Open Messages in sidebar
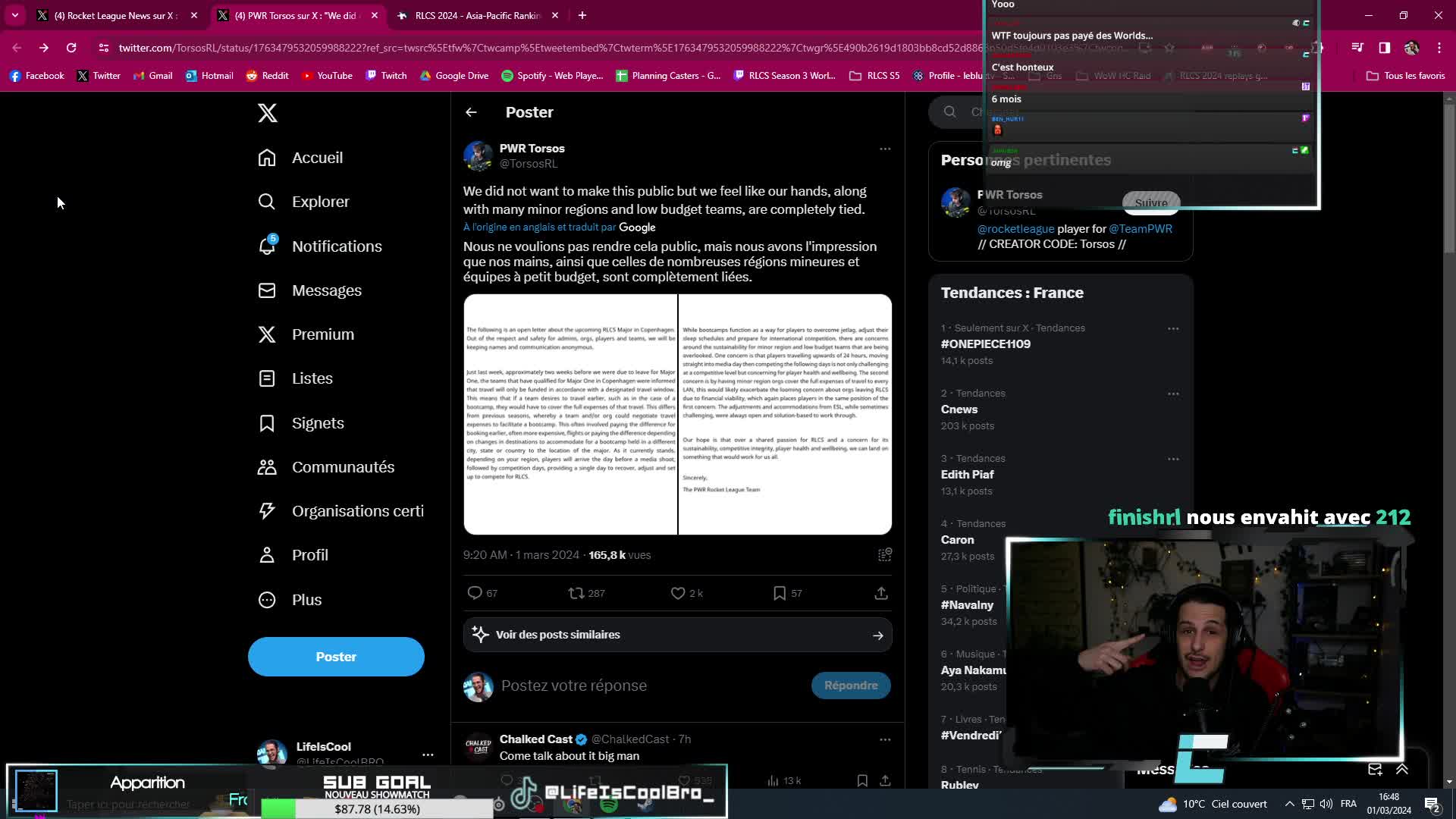1456x819 pixels. coord(309,290)
